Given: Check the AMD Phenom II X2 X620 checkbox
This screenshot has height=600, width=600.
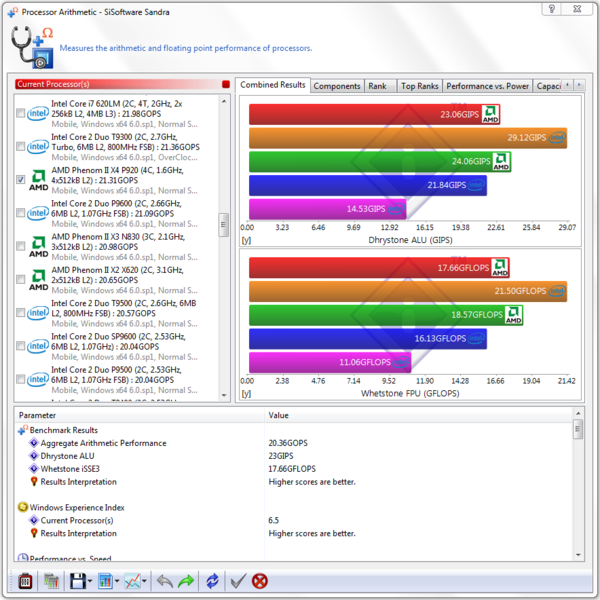Looking at the screenshot, I should click(x=21, y=279).
